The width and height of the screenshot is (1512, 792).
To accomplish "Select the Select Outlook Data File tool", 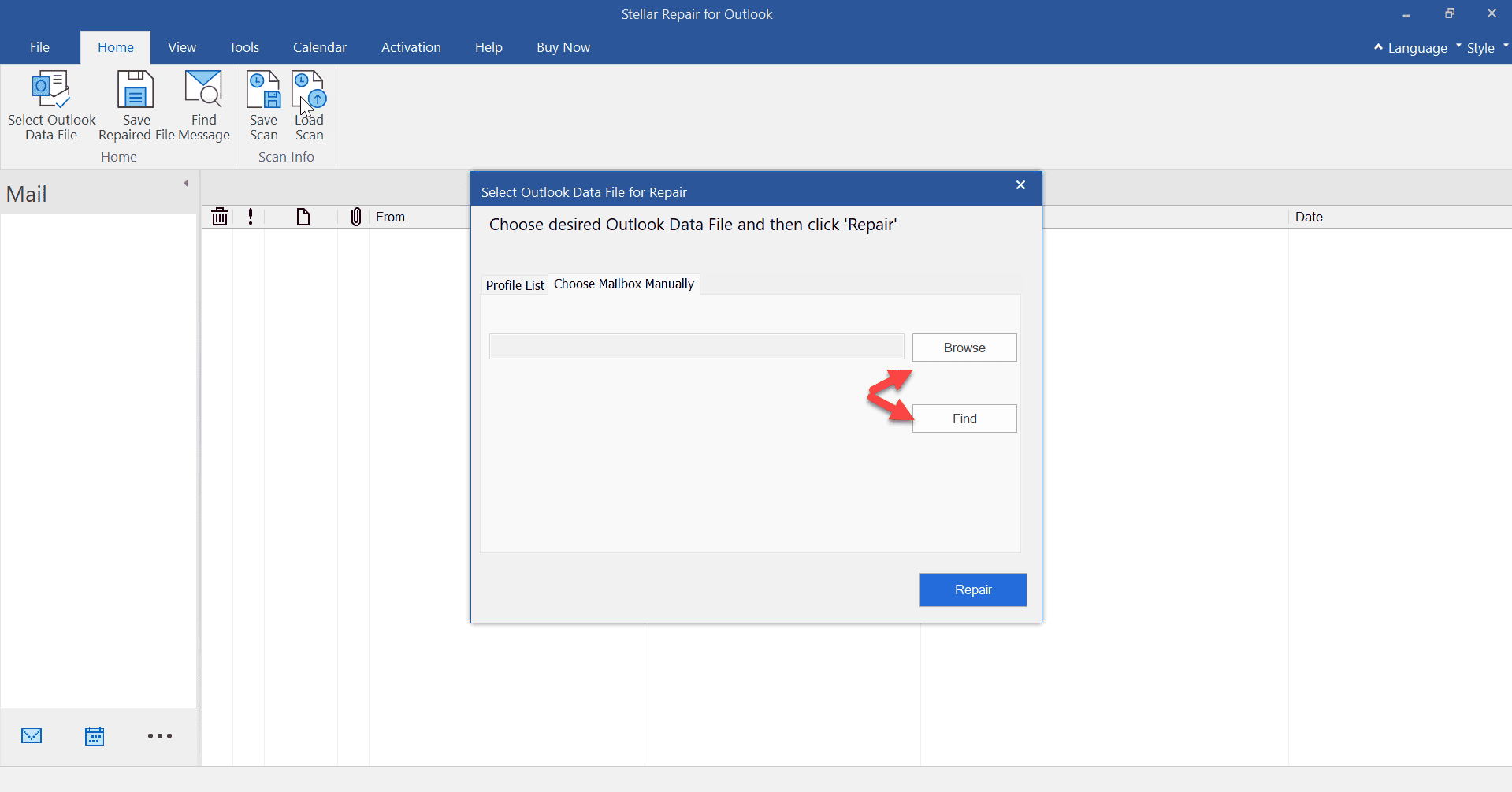I will coord(50,105).
